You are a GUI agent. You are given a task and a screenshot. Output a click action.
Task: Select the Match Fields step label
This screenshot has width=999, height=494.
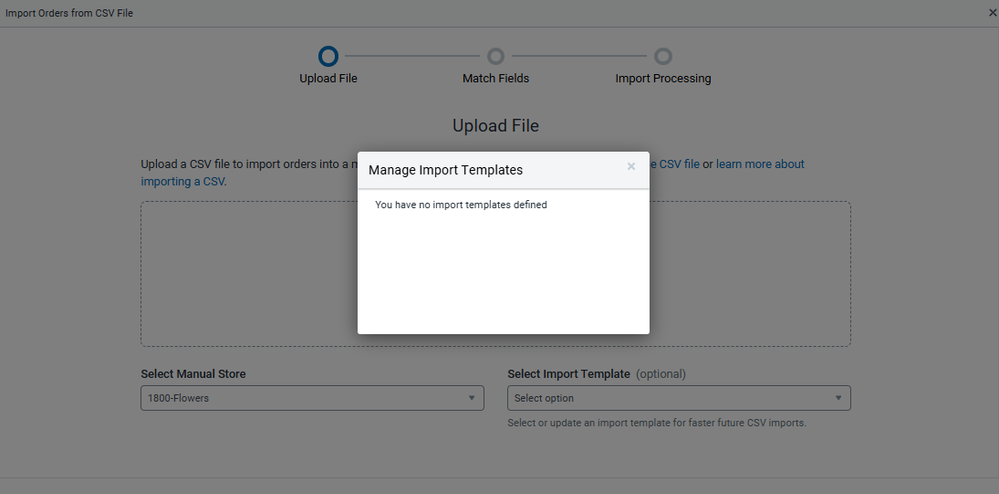coord(495,78)
